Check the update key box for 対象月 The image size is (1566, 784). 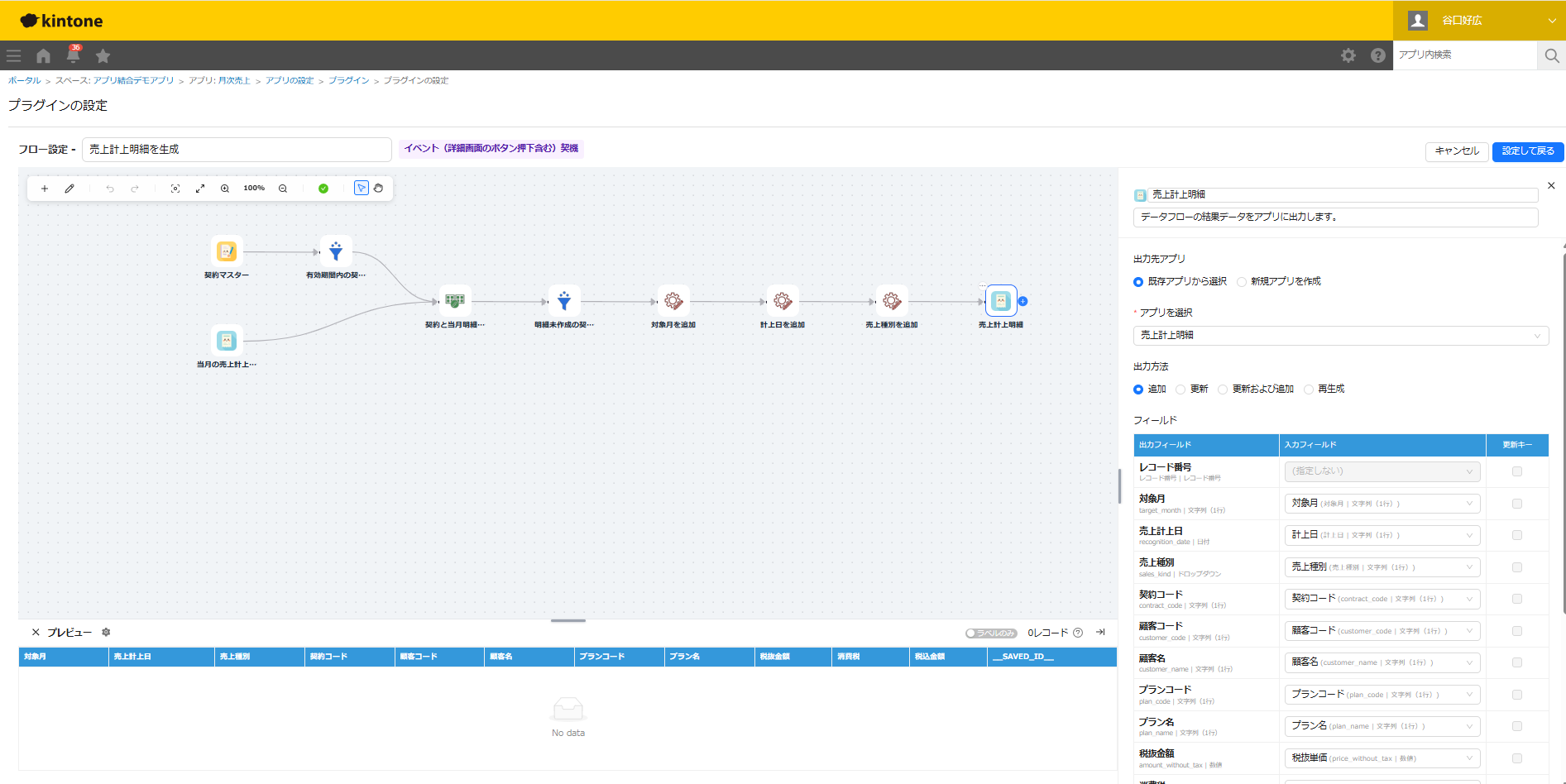(1517, 504)
